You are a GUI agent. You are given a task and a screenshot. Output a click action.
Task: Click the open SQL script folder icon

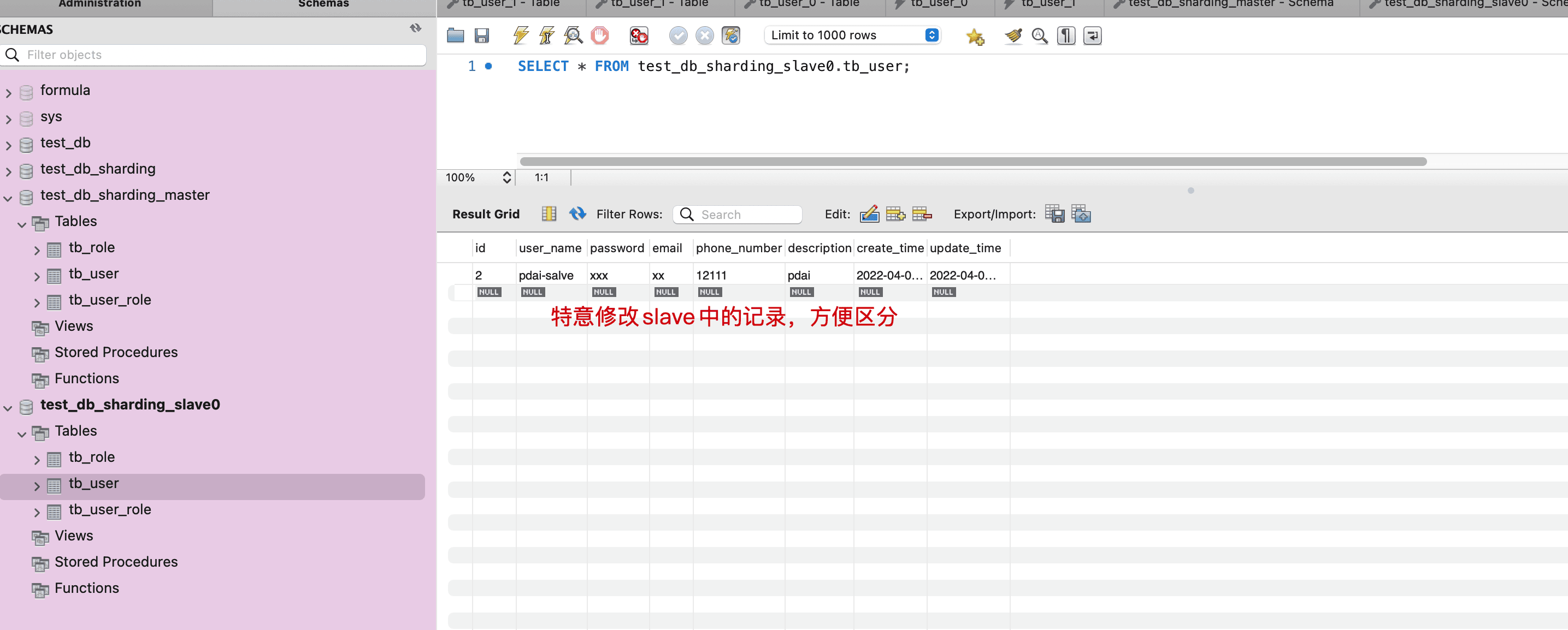[x=455, y=35]
